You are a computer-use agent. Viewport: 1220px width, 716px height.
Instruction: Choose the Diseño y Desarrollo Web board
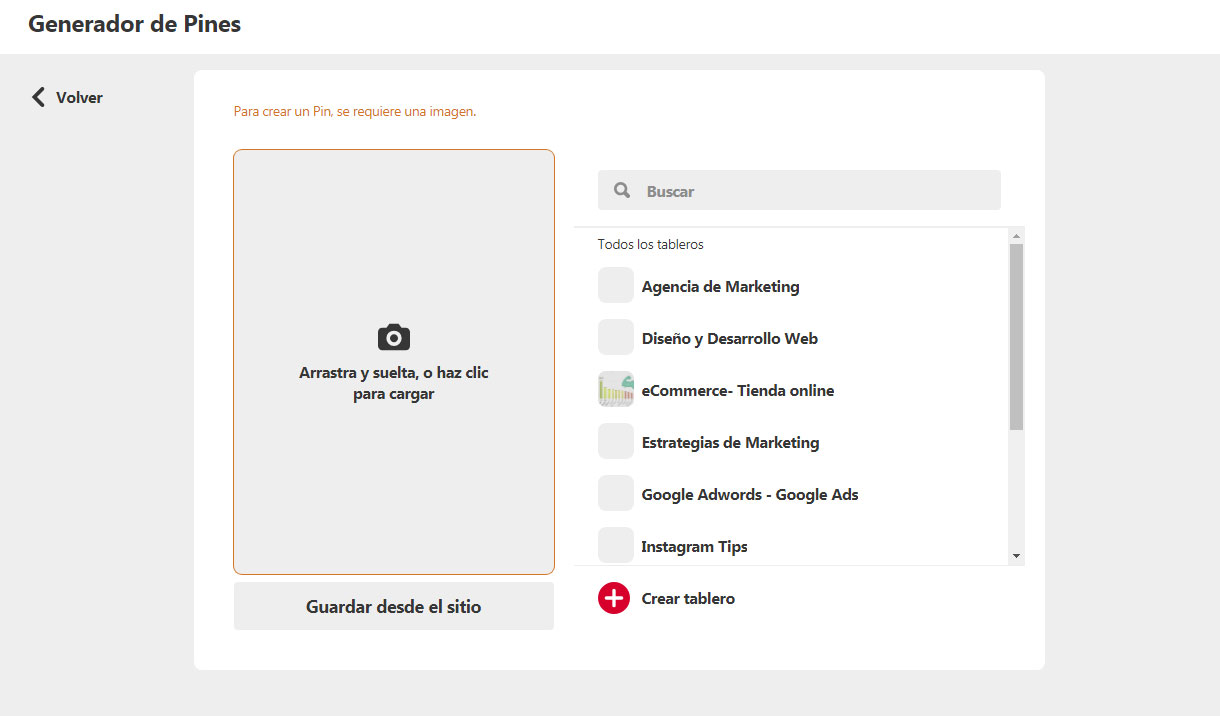point(729,339)
